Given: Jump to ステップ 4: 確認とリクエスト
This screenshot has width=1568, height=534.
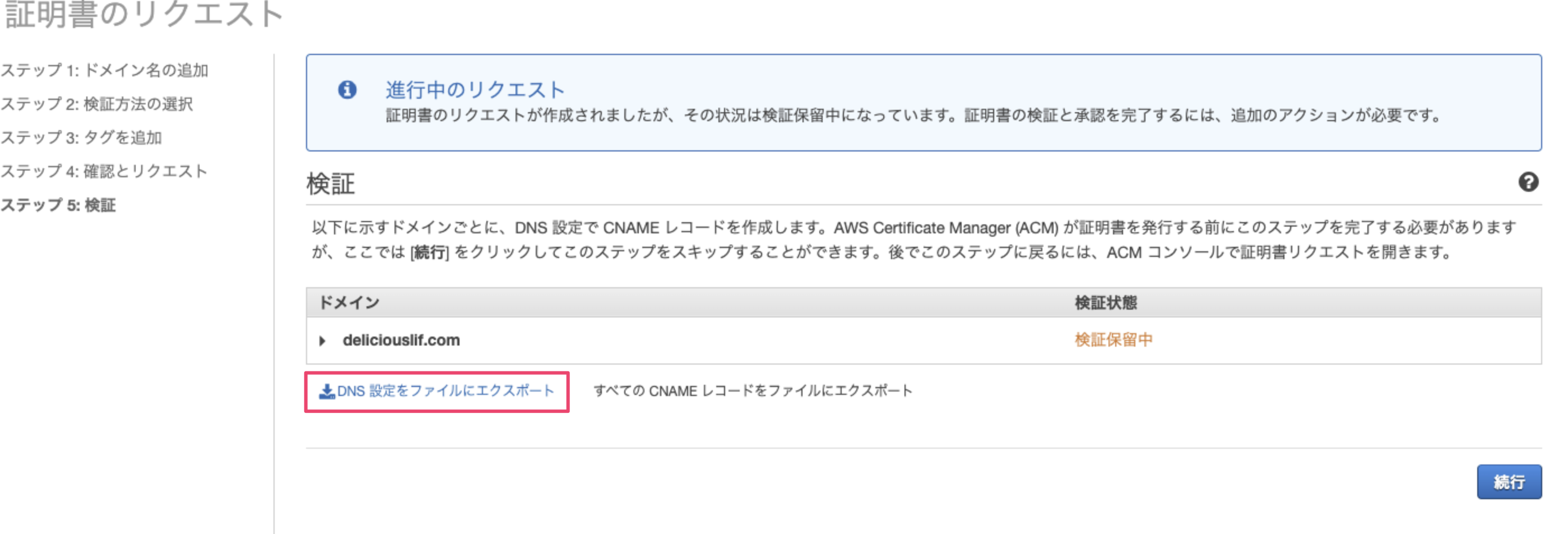Looking at the screenshot, I should pos(104,171).
